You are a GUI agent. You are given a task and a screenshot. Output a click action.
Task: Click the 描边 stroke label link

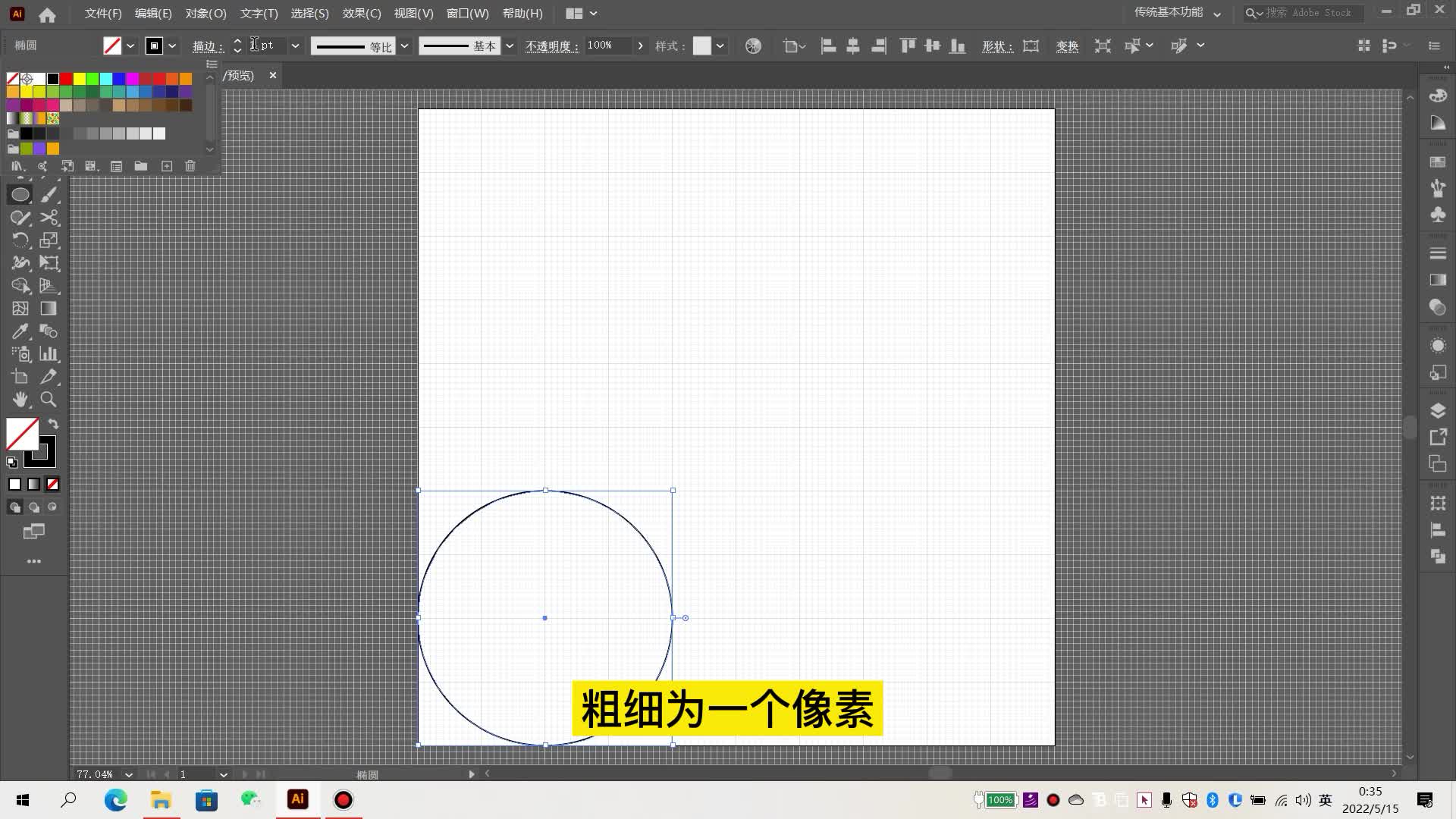[205, 46]
